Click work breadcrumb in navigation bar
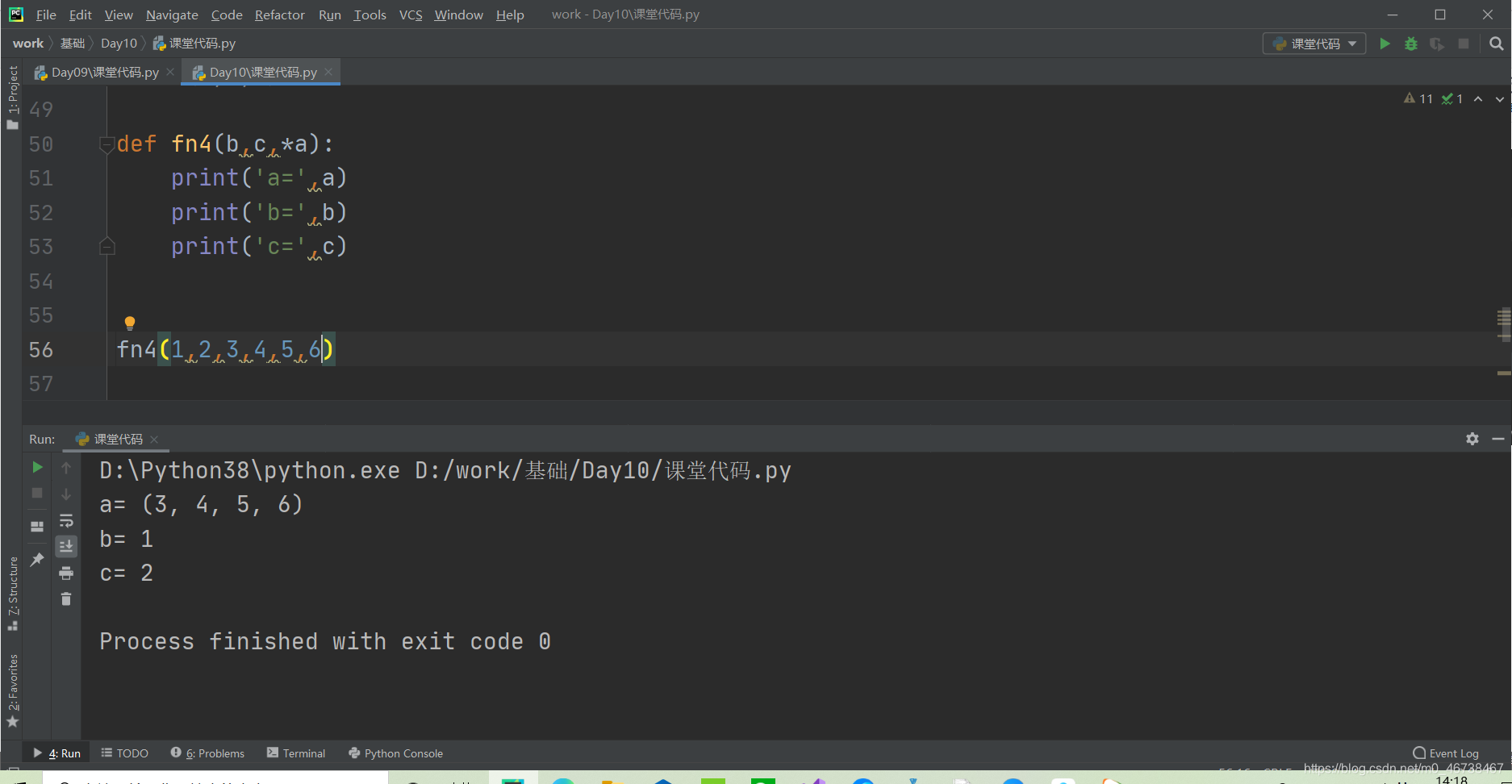Viewport: 1512px width, 784px height. 28,44
